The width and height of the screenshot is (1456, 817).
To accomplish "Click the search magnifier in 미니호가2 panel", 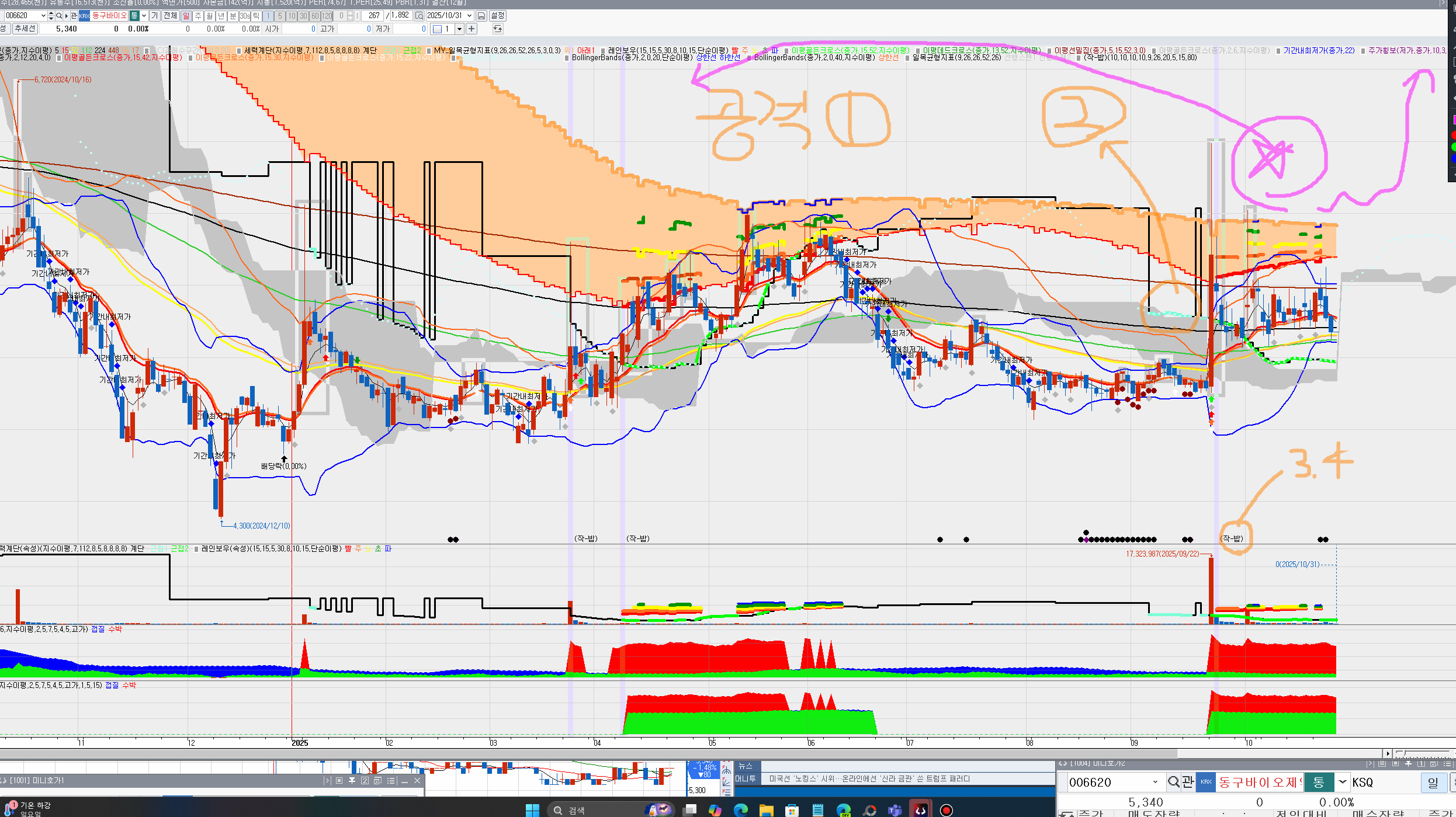I will [x=1173, y=782].
